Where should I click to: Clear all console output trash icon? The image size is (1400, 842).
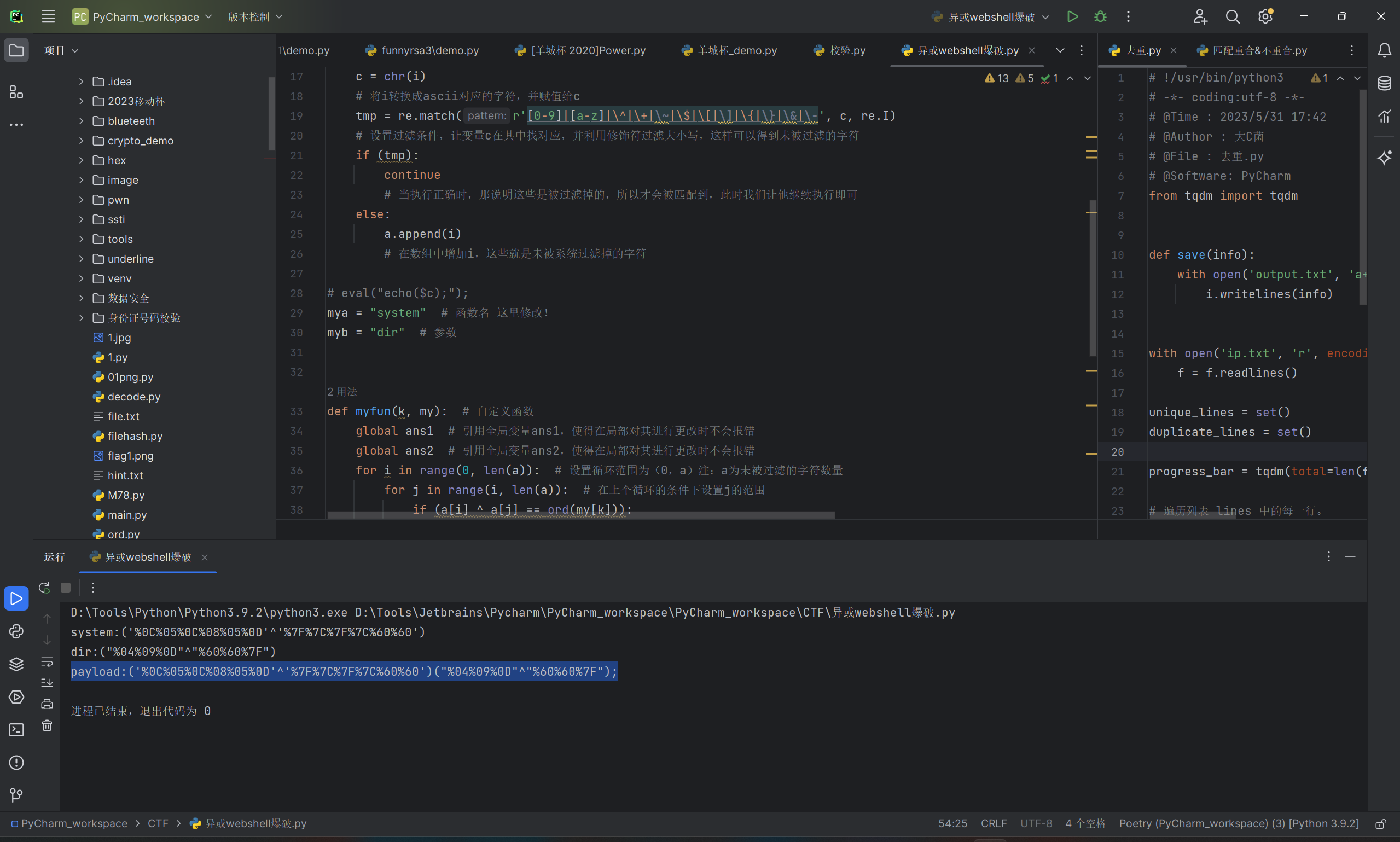[47, 725]
